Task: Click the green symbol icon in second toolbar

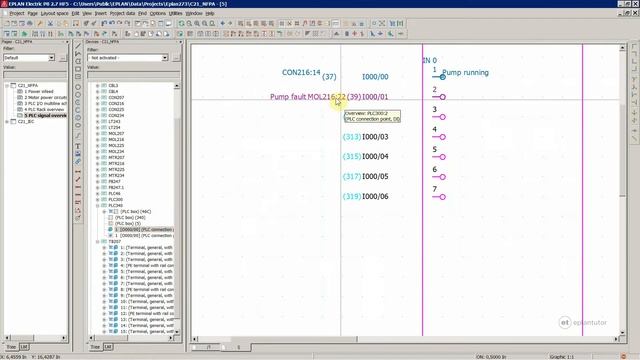Action: click(x=24, y=34)
